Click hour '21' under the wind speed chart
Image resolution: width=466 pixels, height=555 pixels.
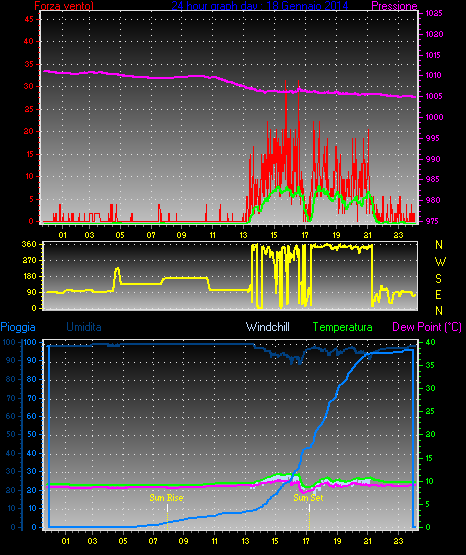[368, 235]
